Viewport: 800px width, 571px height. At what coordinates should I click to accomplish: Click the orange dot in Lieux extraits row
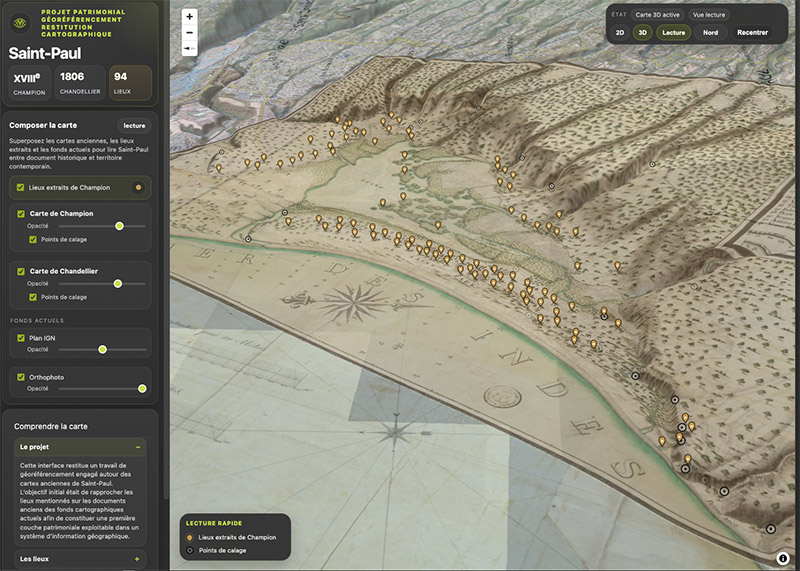[138, 187]
